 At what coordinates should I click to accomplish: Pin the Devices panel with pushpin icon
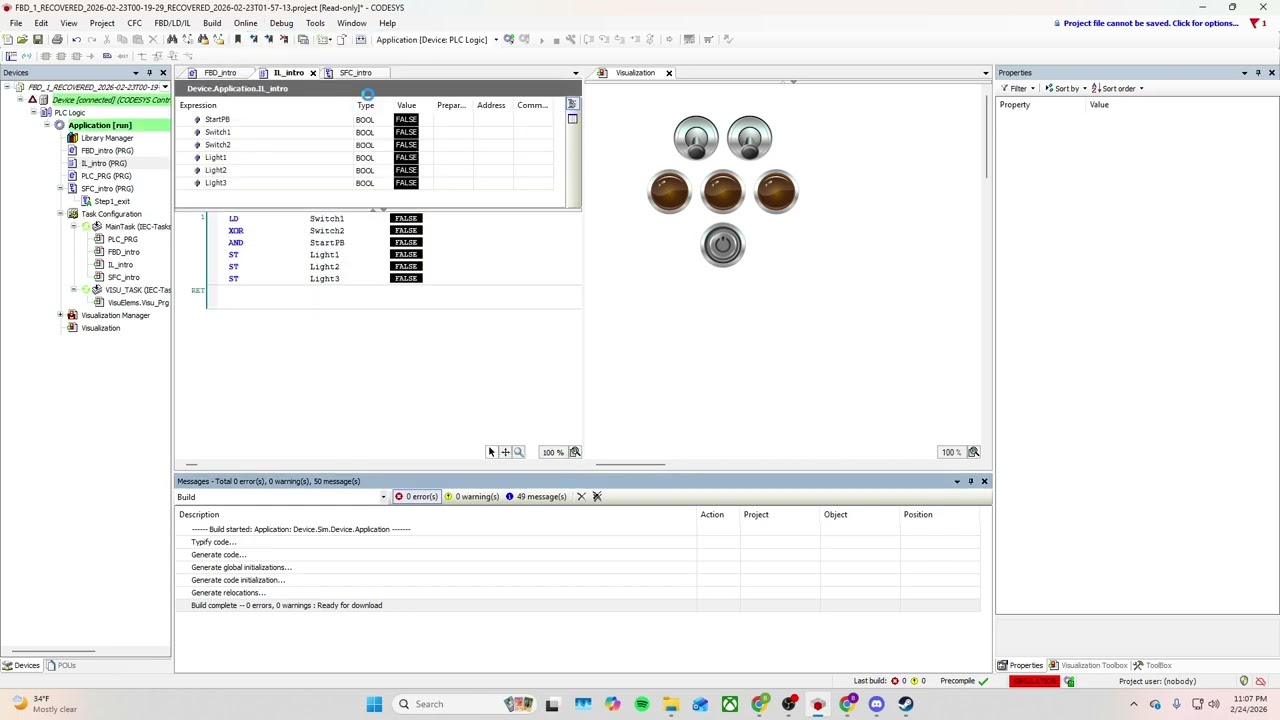(x=149, y=72)
